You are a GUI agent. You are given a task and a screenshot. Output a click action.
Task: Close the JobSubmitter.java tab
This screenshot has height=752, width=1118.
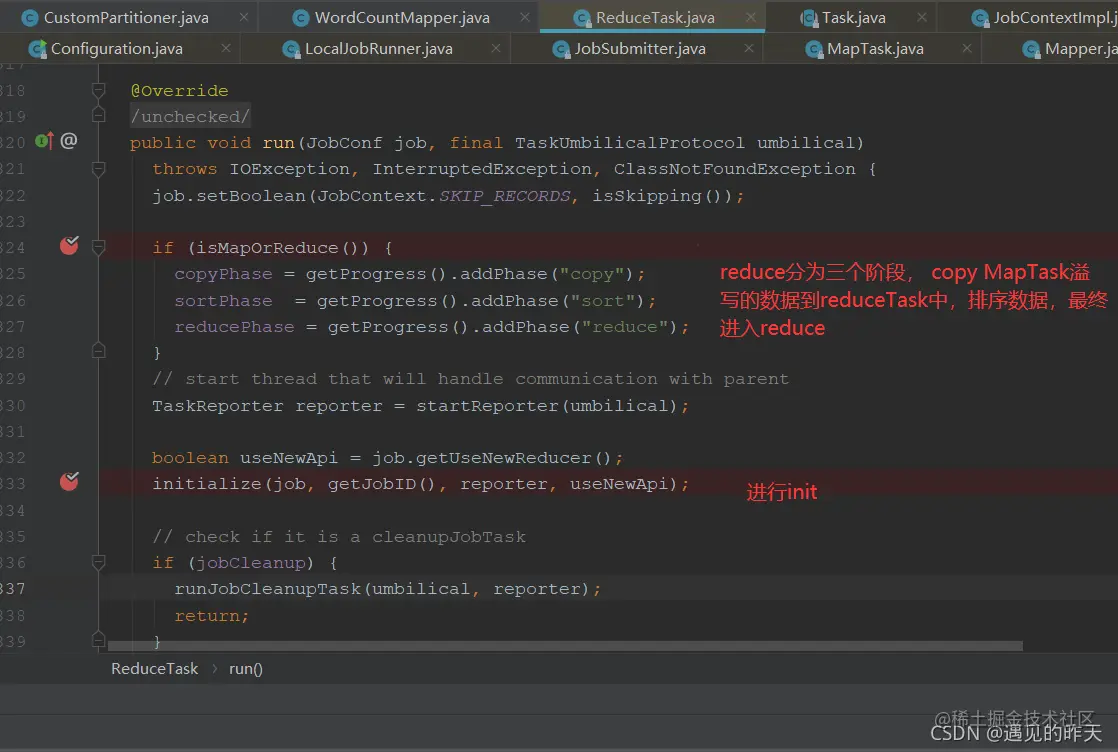click(749, 48)
